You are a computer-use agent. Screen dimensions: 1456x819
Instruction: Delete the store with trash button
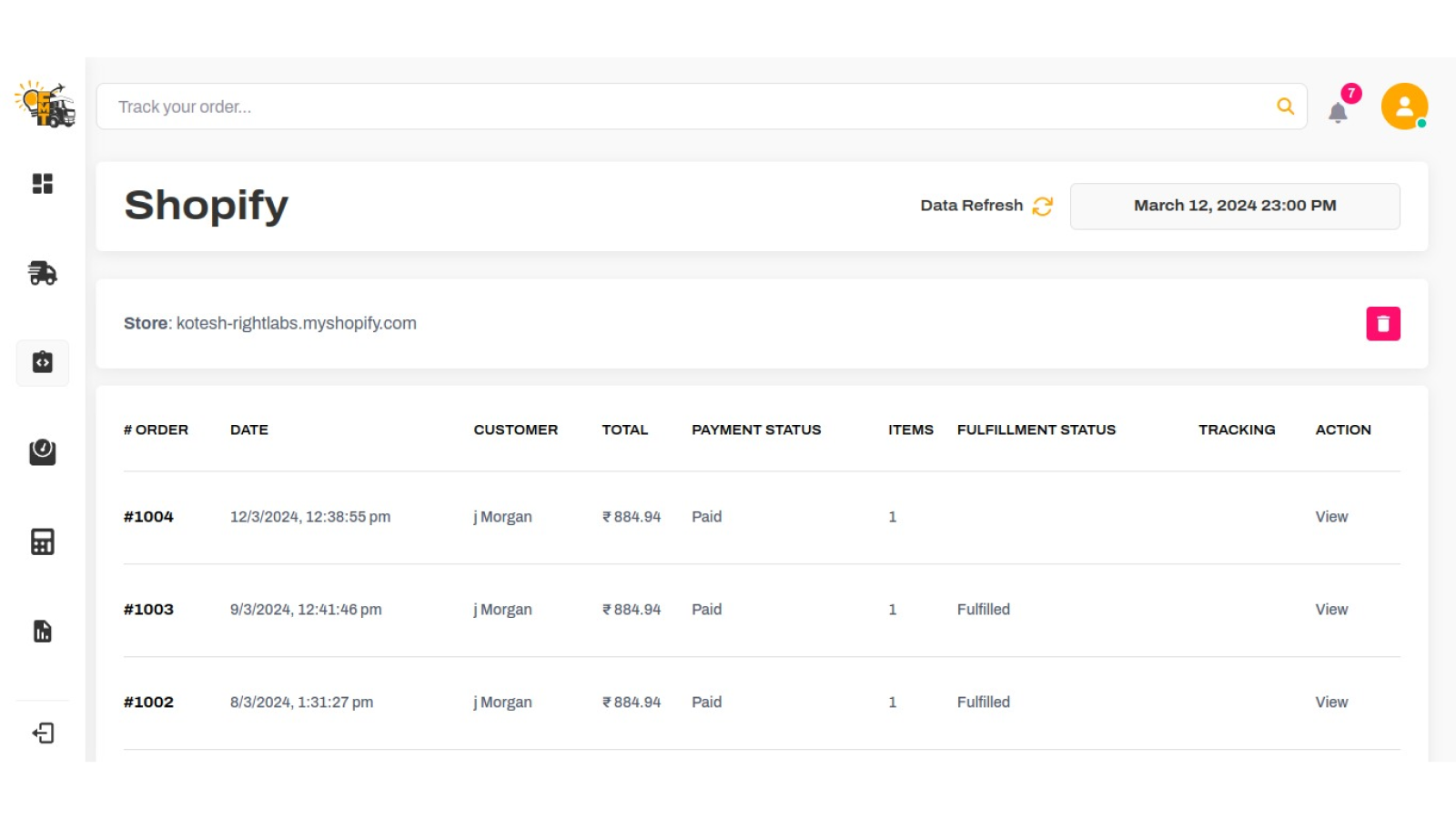coord(1382,324)
